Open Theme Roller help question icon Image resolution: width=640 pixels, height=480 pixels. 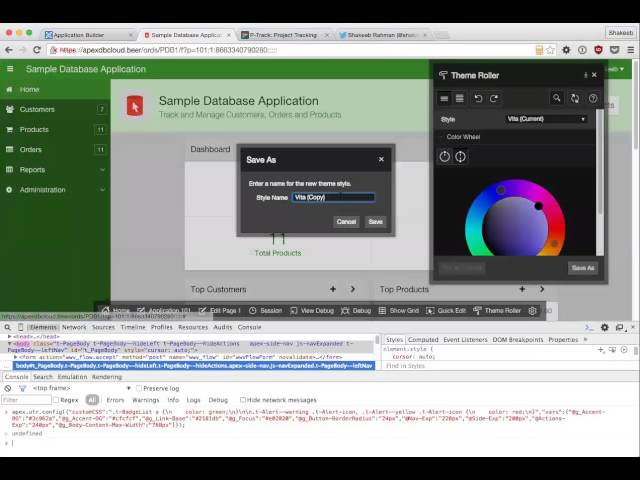(593, 98)
